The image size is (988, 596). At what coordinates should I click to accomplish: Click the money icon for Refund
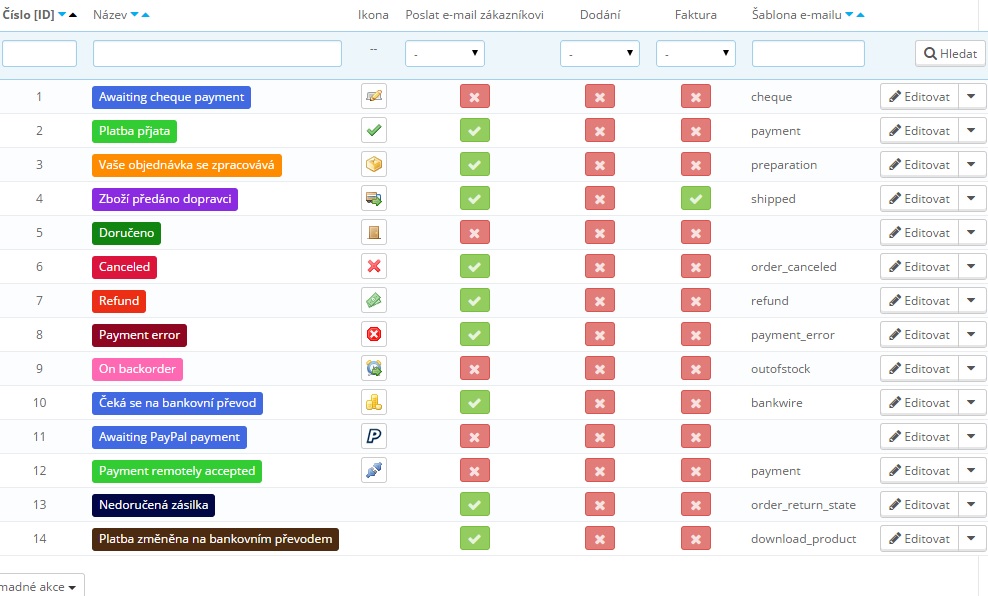374,301
